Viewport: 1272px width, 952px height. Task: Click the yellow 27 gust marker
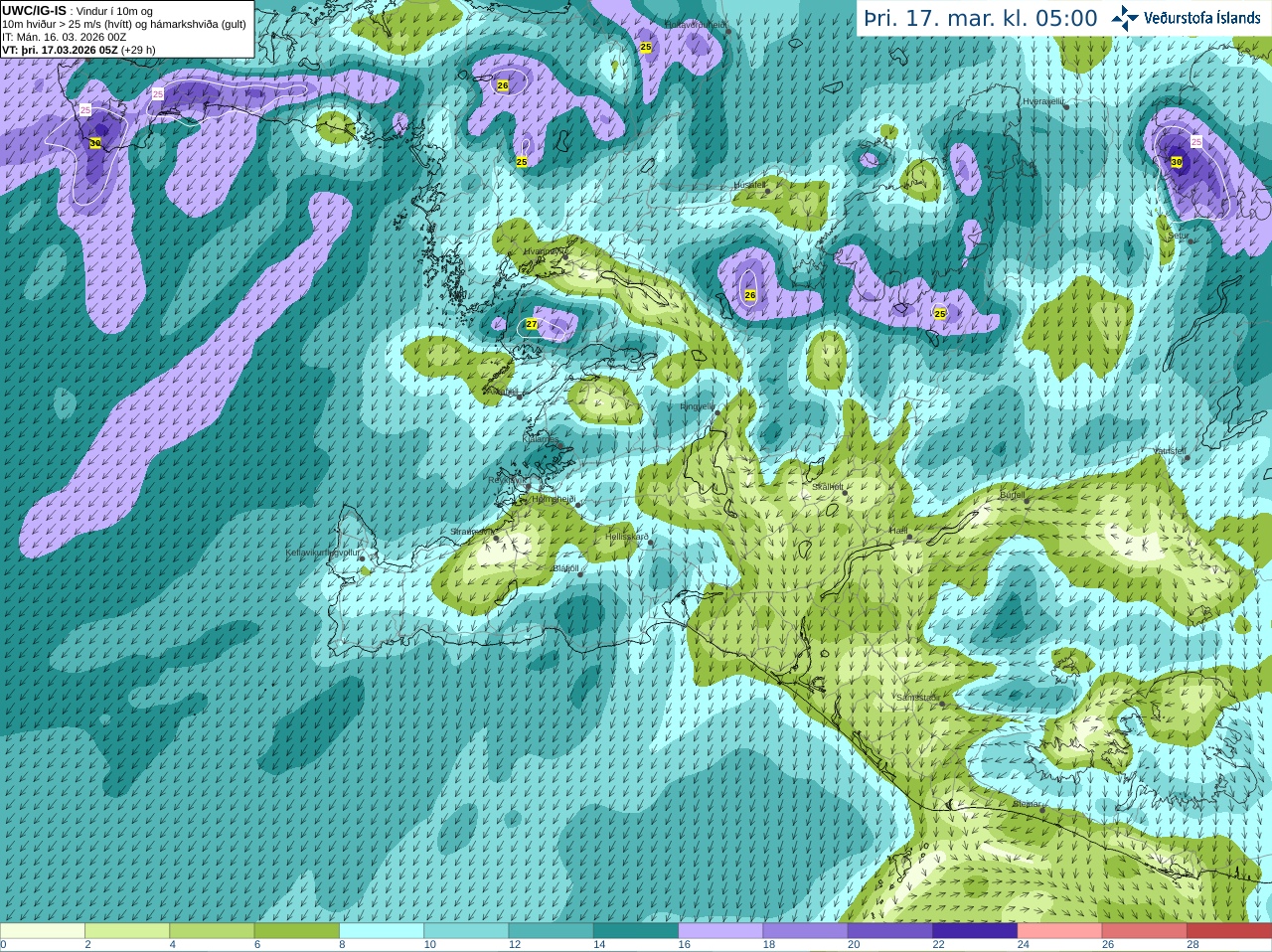pyautogui.click(x=532, y=324)
